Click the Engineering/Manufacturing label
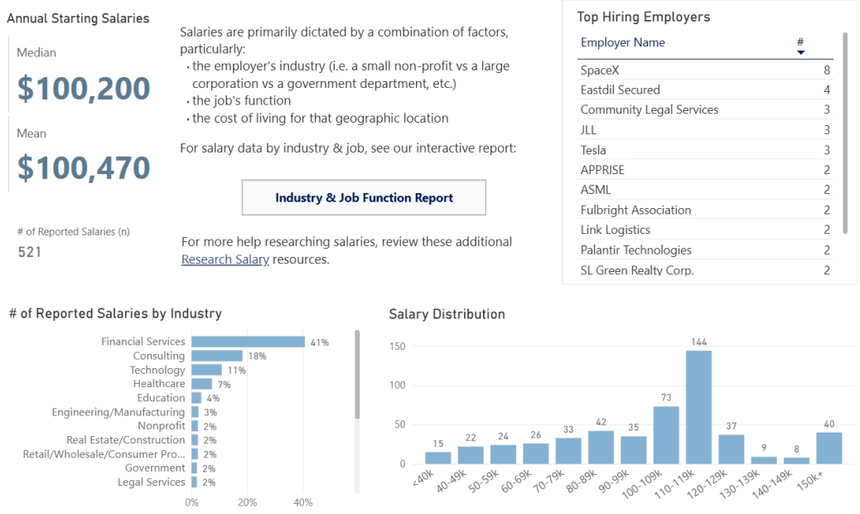The image size is (860, 514). point(118,412)
